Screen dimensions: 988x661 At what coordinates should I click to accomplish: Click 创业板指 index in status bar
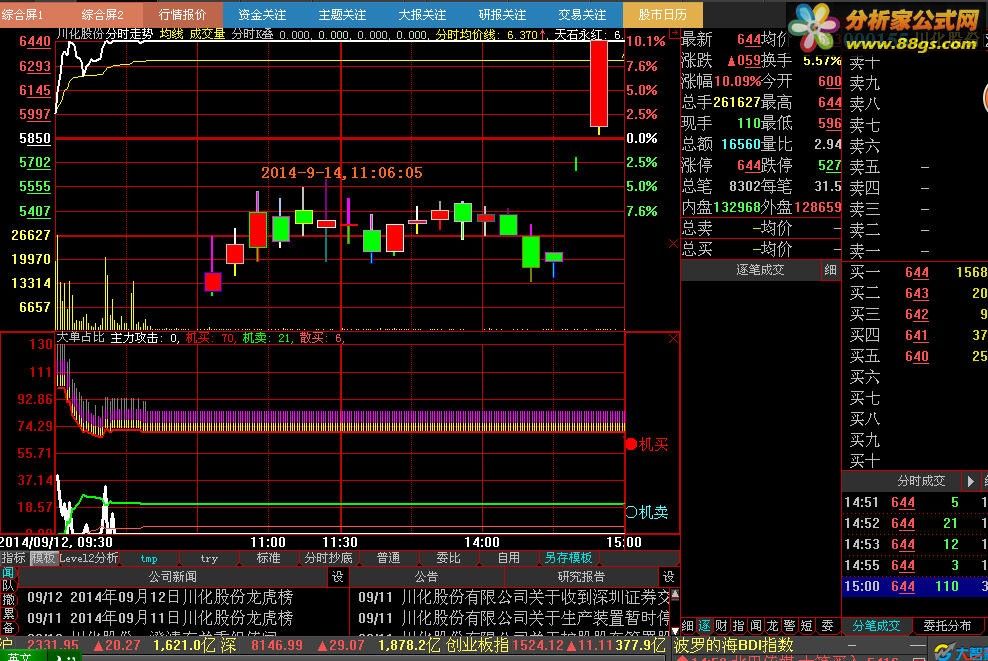pyautogui.click(x=477, y=645)
